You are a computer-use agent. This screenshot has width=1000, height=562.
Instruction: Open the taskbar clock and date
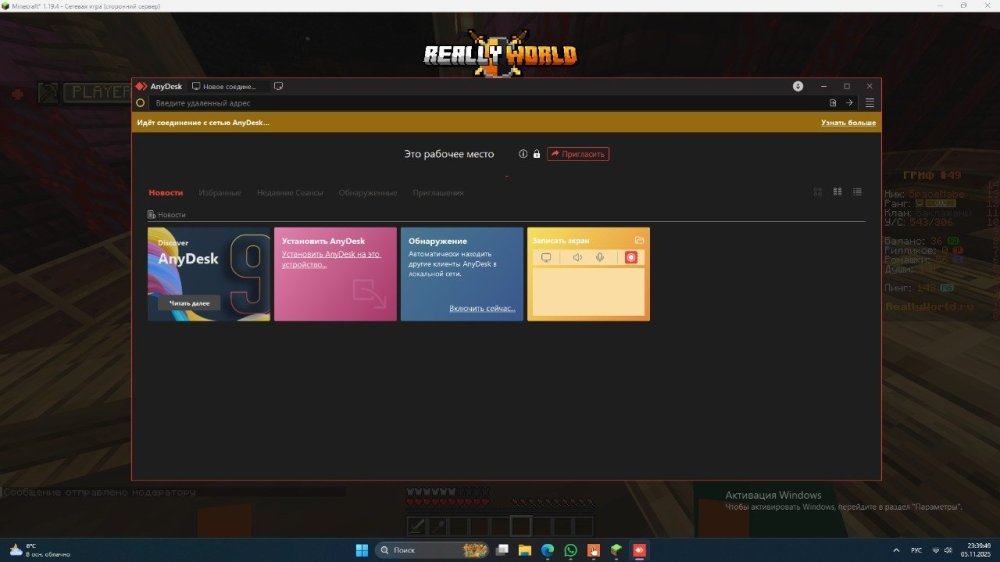pos(976,550)
